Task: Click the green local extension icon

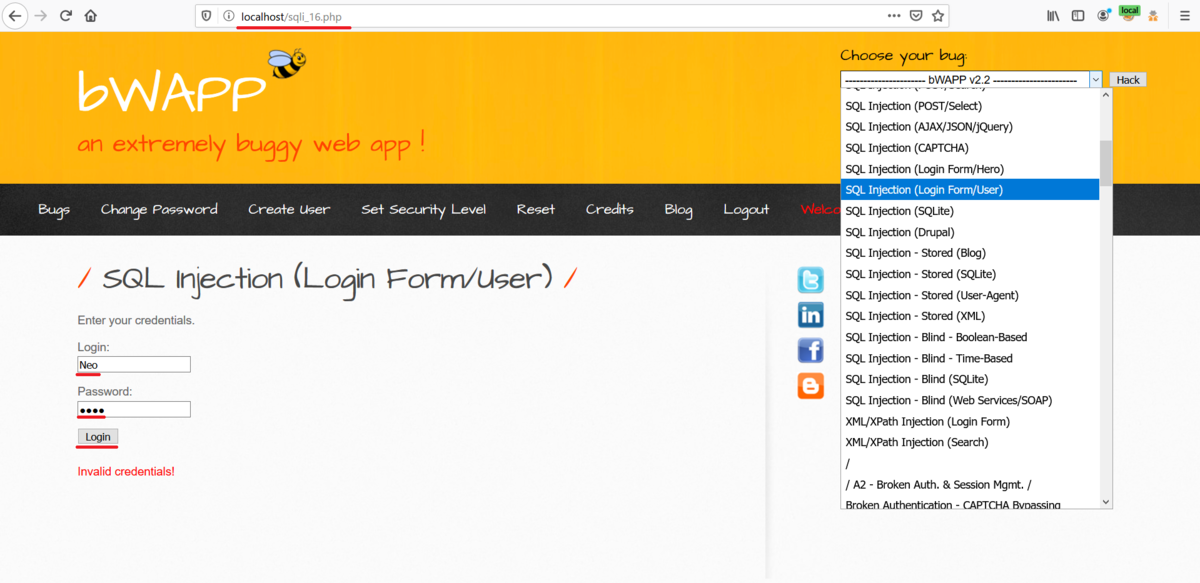Action: 1129,14
